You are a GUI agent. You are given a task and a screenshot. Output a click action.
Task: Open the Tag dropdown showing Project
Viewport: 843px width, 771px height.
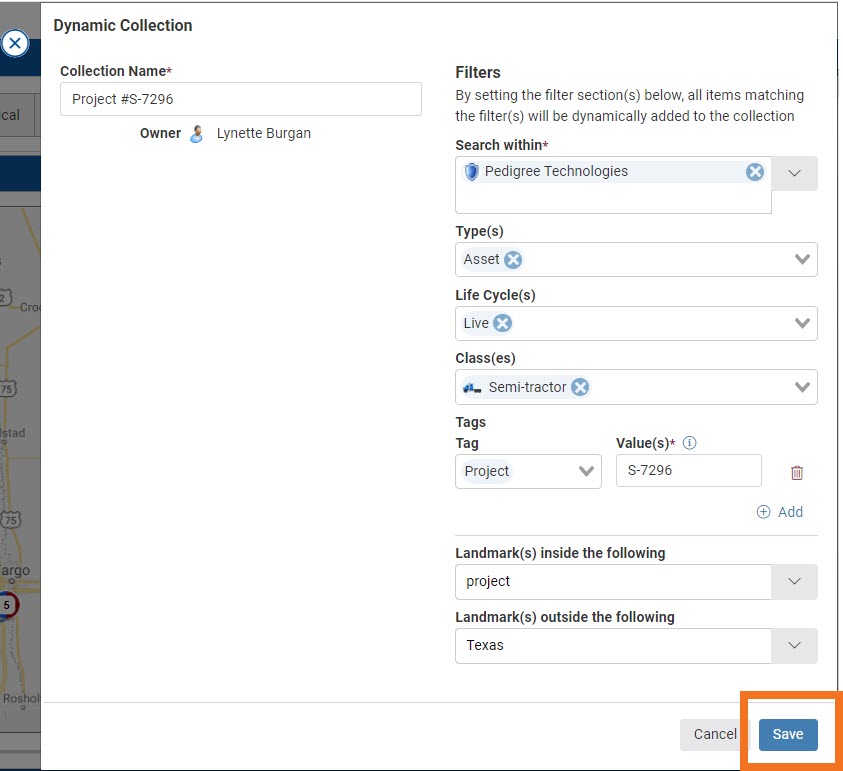click(588, 470)
